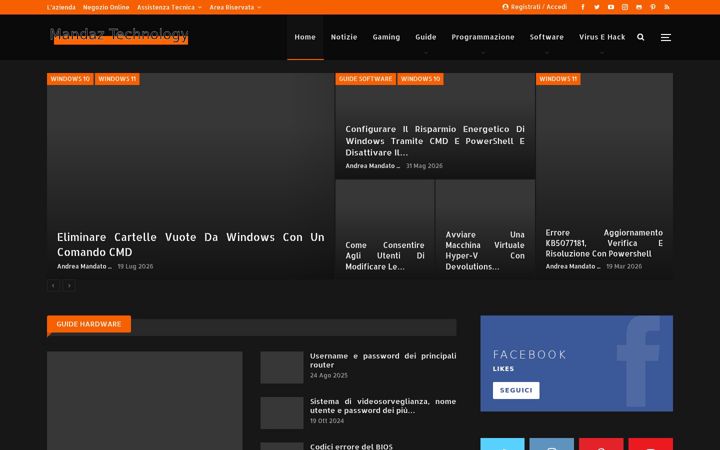The height and width of the screenshot is (450, 720).
Task: Click the Mandaz Technology site logo
Action: point(119,35)
